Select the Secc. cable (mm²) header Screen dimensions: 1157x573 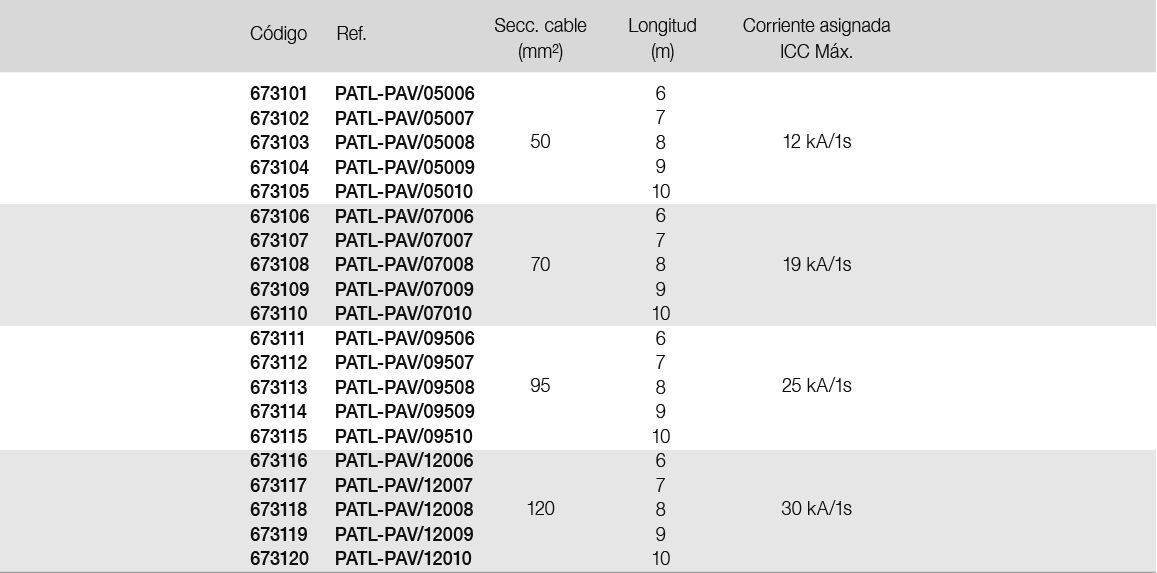540,38
